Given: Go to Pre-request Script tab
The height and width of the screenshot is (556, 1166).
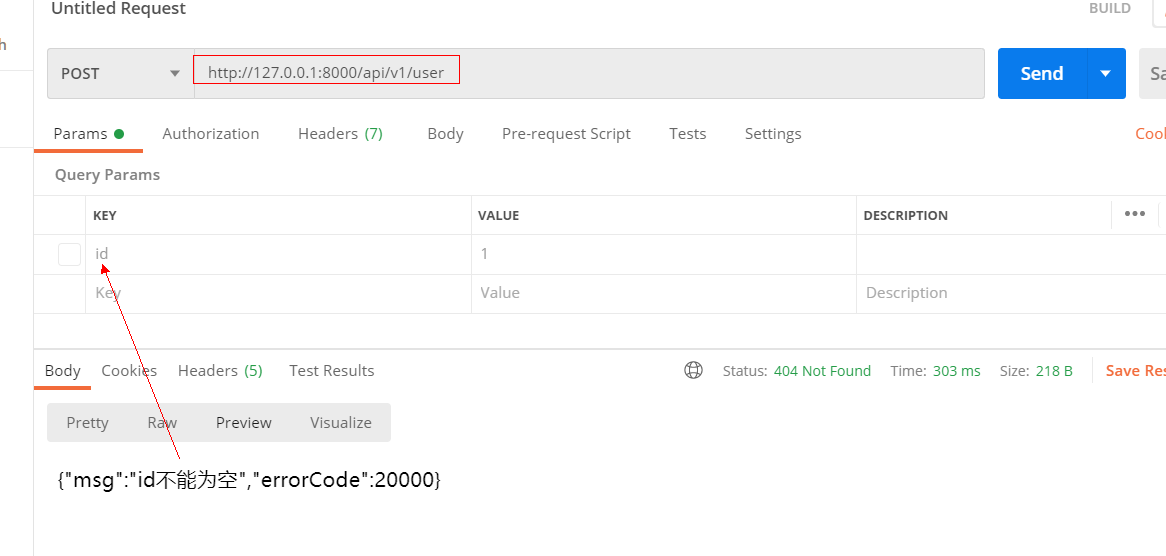Looking at the screenshot, I should pyautogui.click(x=566, y=133).
